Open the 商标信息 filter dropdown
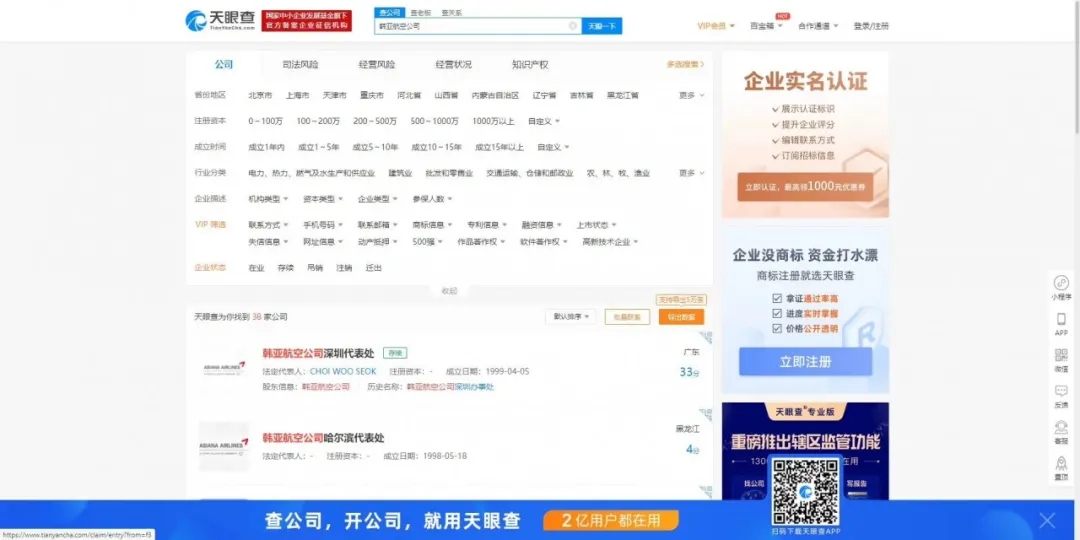 [432, 225]
